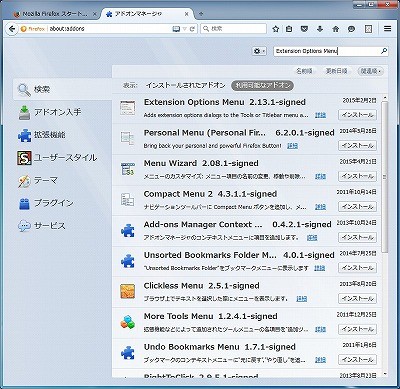Install Personal Menu add-on

pos(357,145)
